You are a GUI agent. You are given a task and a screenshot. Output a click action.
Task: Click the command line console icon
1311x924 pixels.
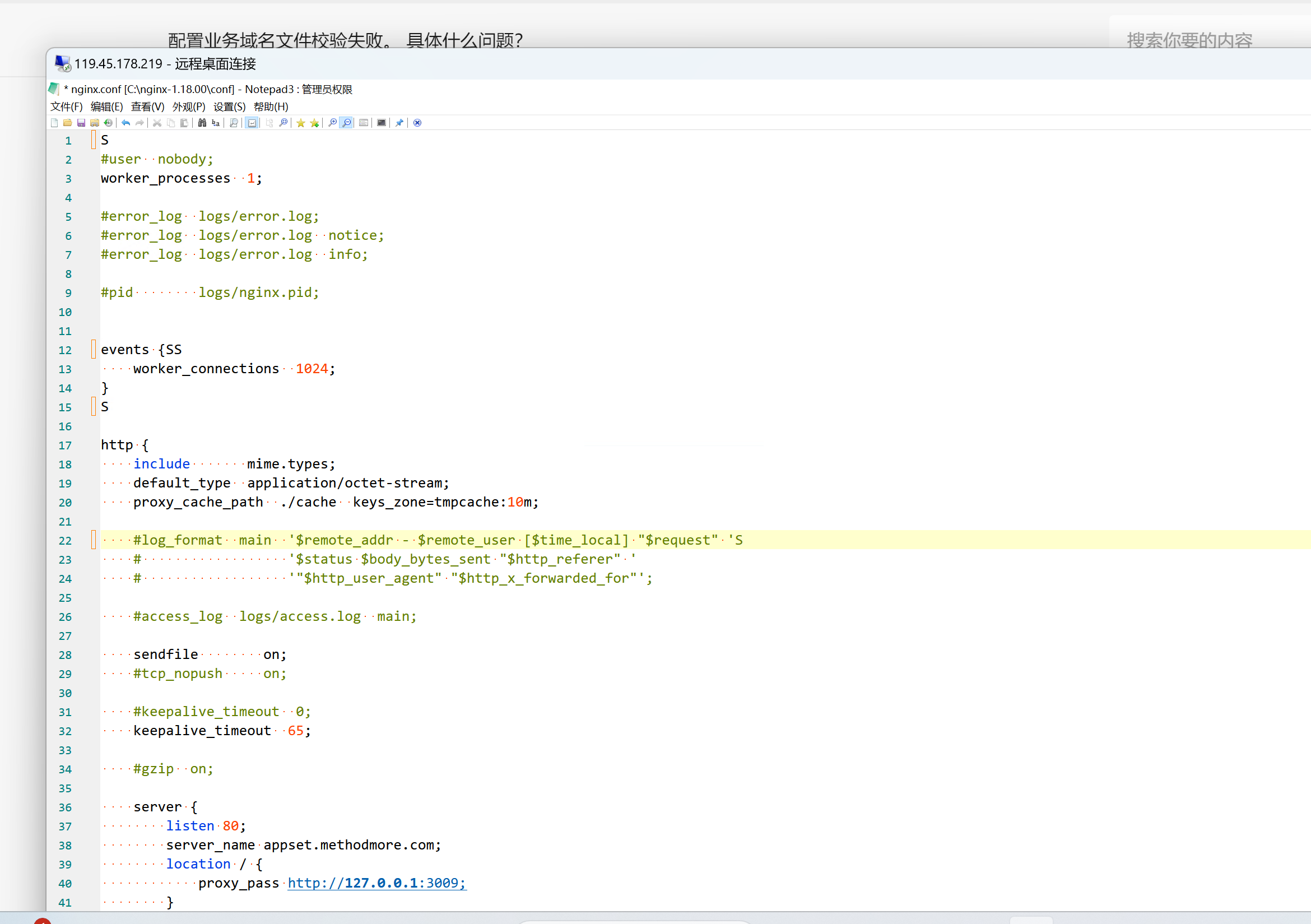(382, 123)
